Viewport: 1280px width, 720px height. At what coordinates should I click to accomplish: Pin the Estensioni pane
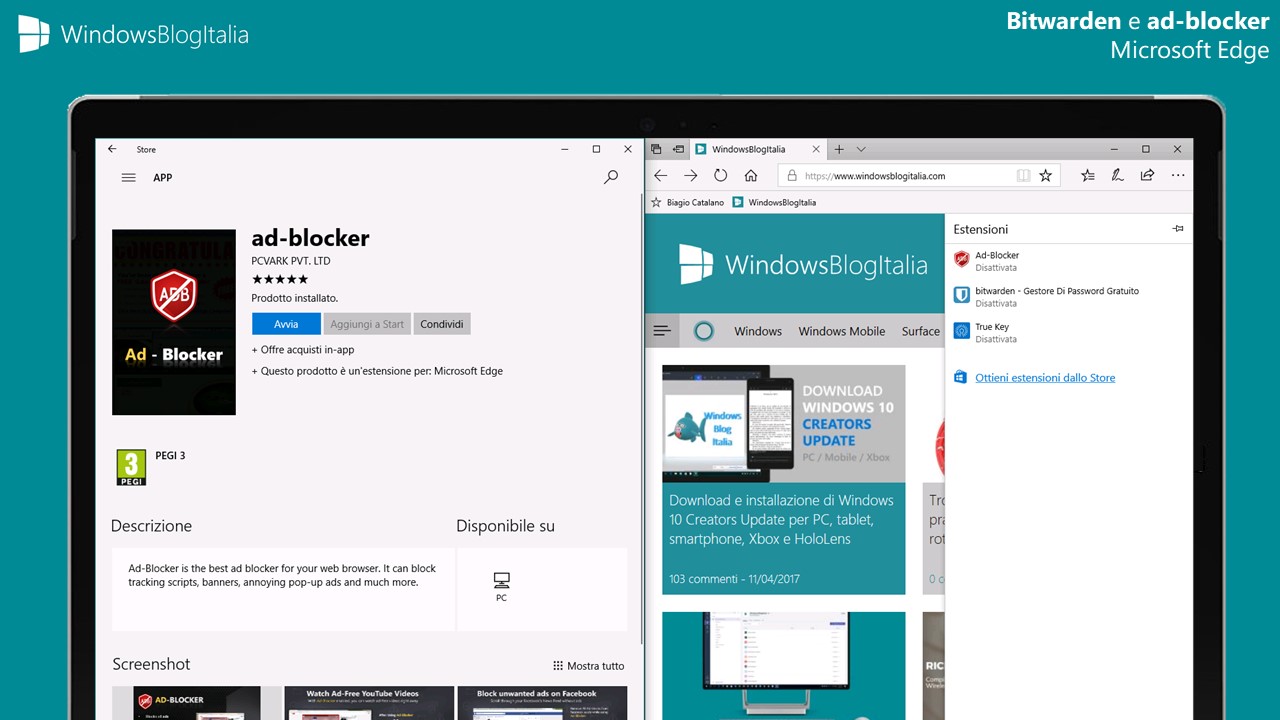click(1178, 229)
